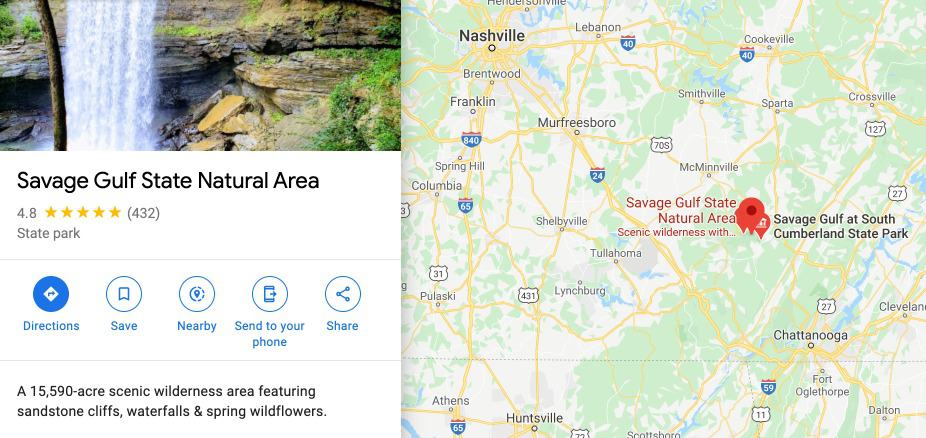Open the waterfall photo thumbnail
Image resolution: width=926 pixels, height=438 pixels.
point(200,75)
